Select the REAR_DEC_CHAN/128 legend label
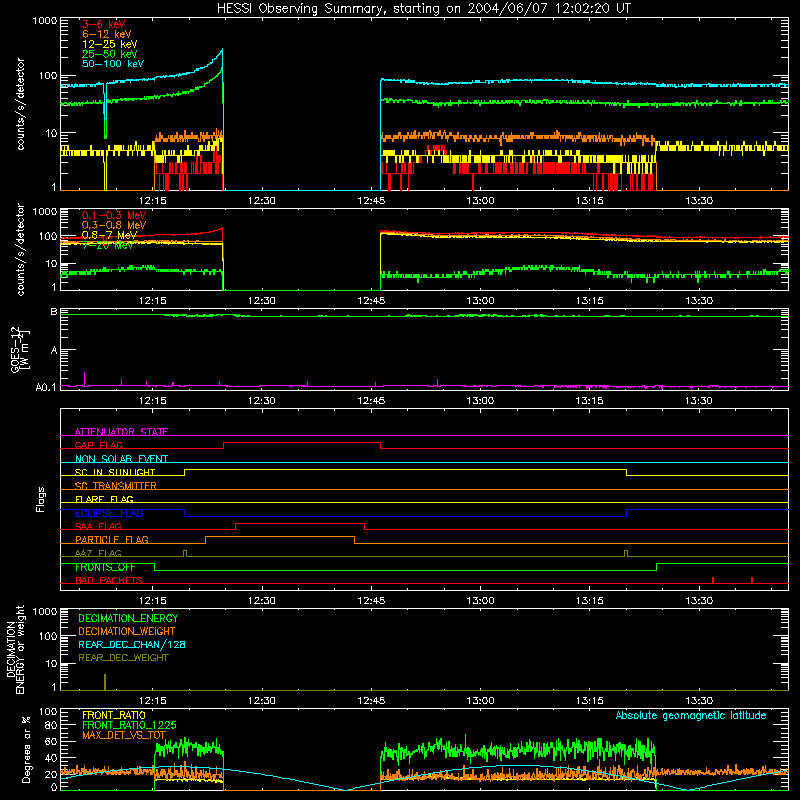Screen dimensions: 800x800 (x=132, y=645)
